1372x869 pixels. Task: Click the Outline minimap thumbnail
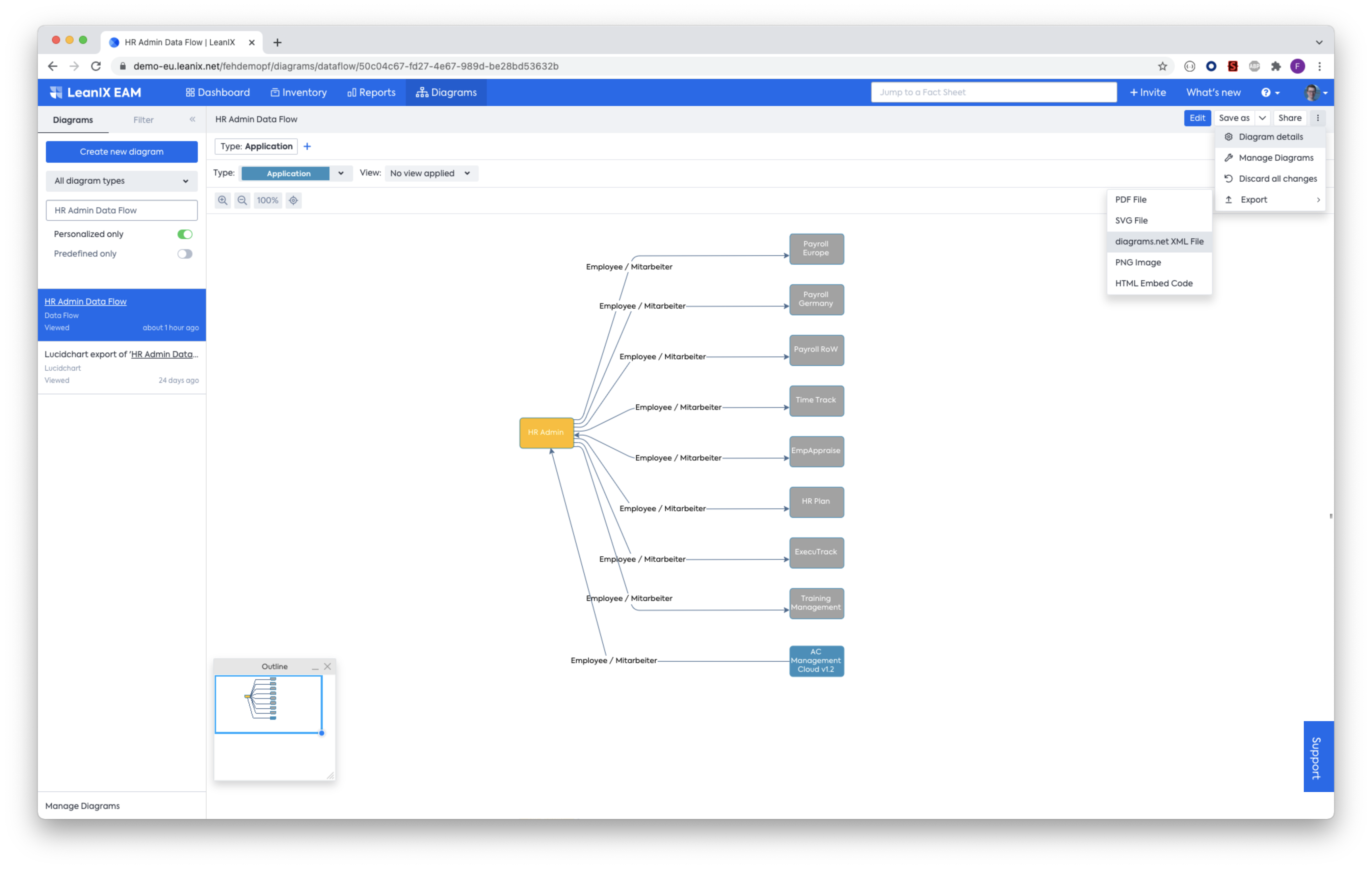pos(268,704)
